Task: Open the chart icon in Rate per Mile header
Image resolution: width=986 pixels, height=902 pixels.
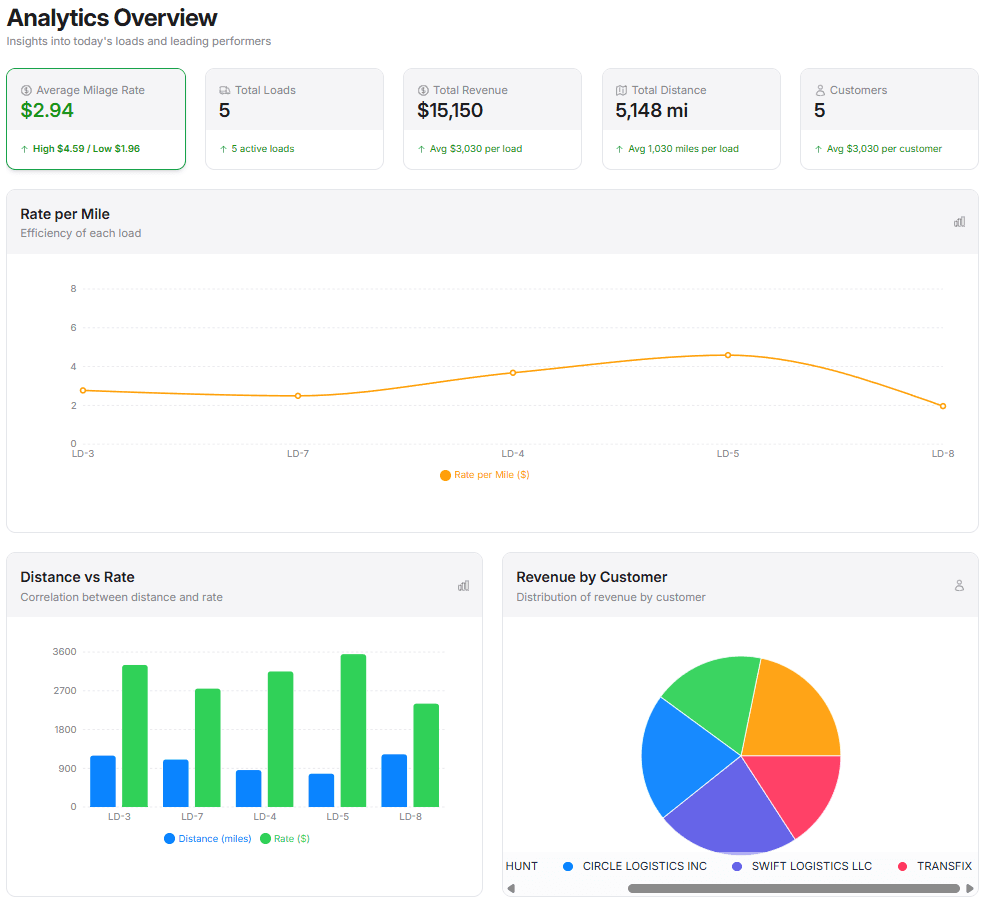Action: (x=959, y=222)
